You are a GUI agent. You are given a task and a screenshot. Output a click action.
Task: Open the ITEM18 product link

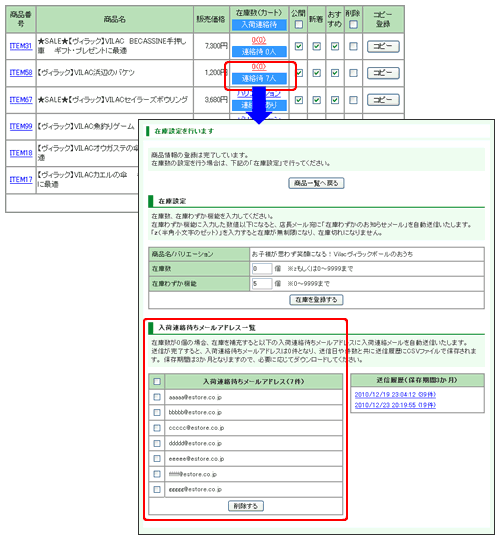tap(21, 153)
